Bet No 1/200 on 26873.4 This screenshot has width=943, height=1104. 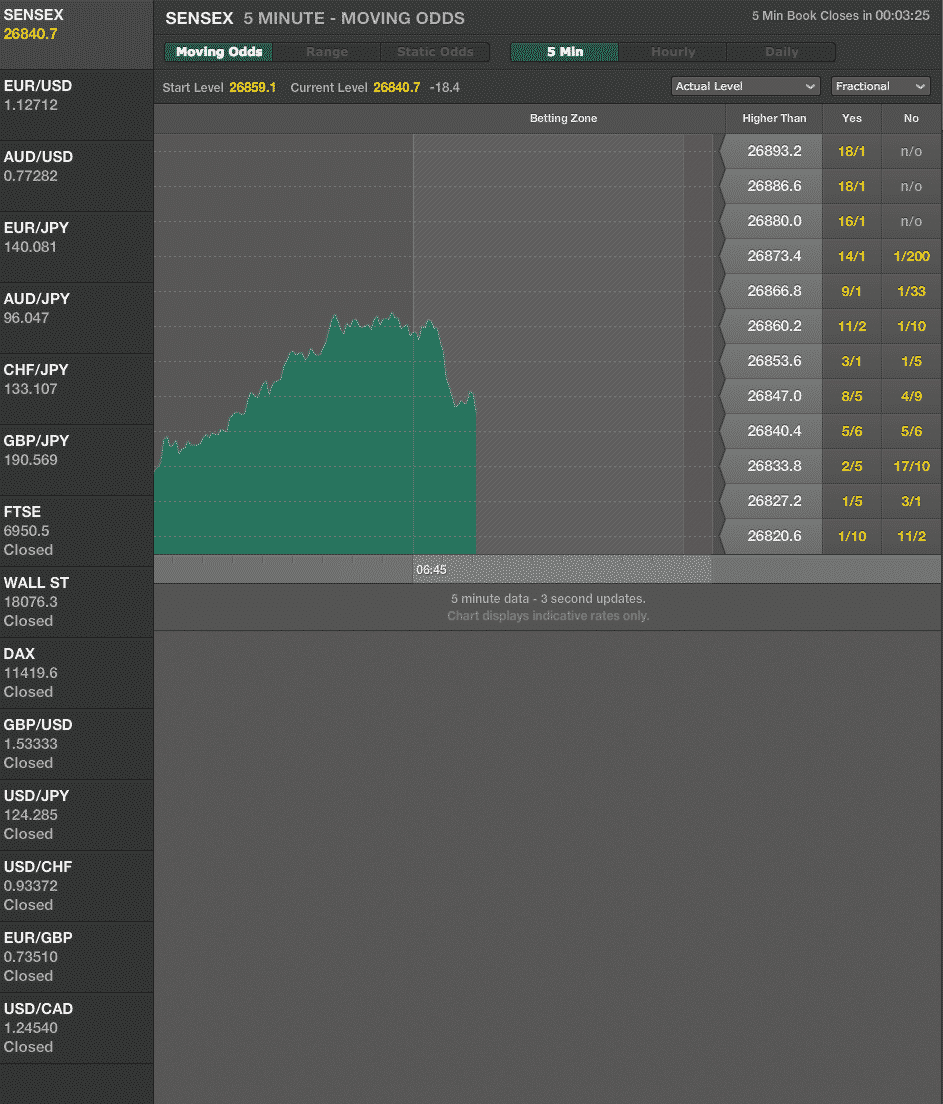911,256
